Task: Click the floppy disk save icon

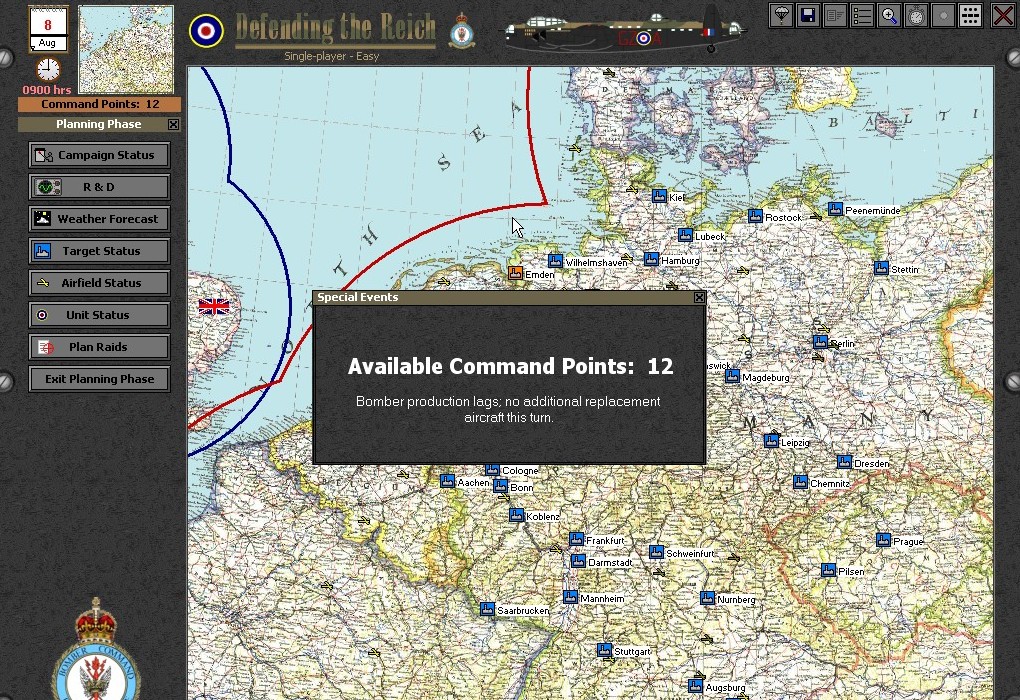Action: click(x=808, y=15)
